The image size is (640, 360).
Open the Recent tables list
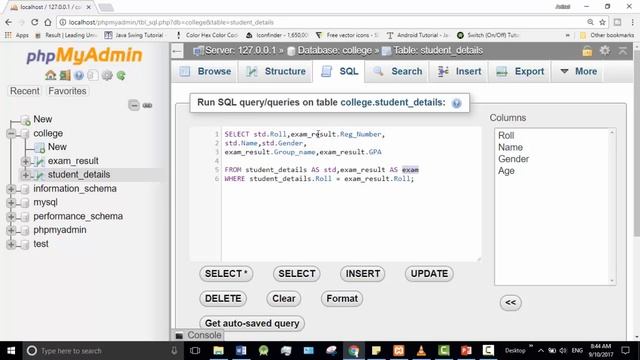tap(24, 91)
